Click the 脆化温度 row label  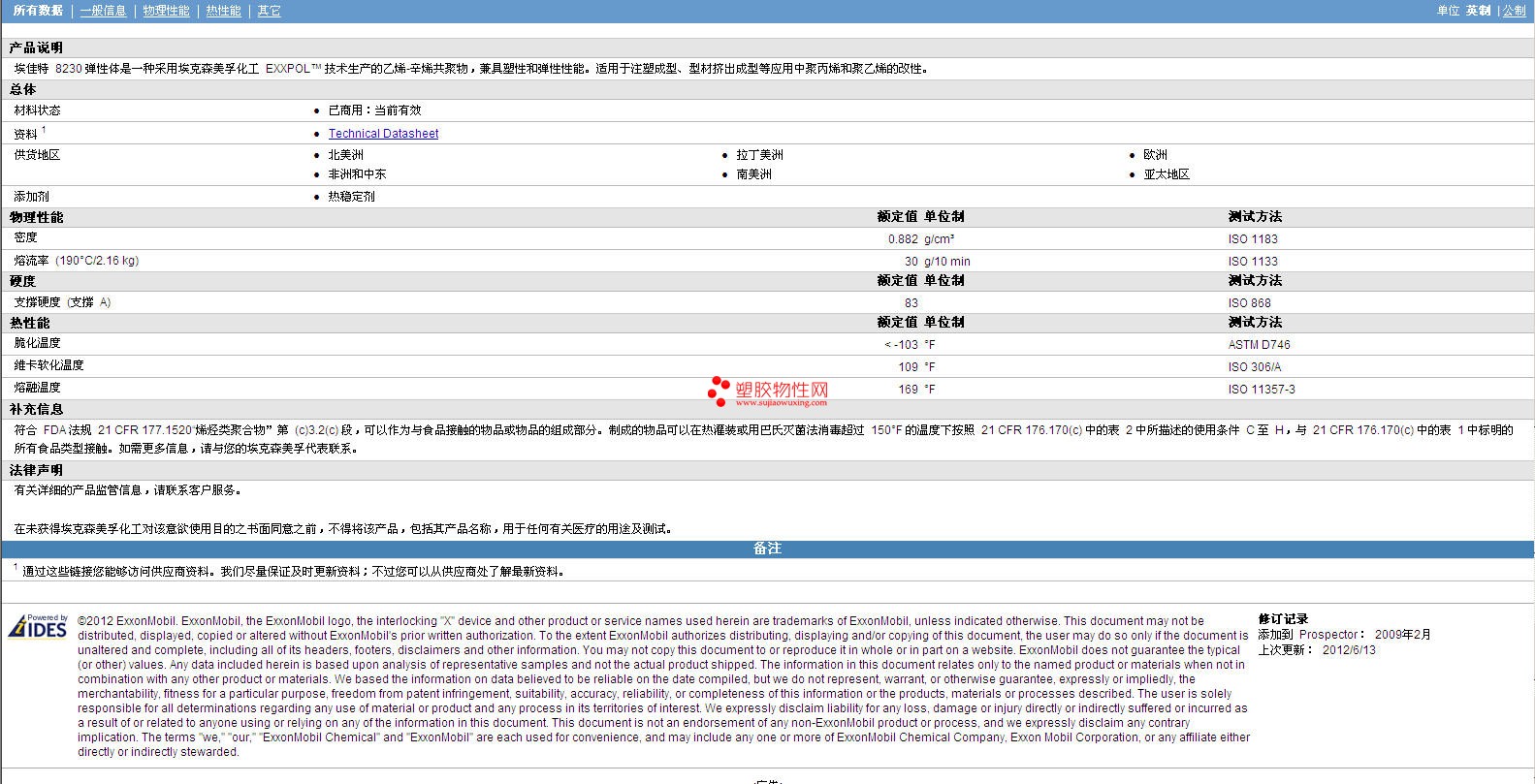click(37, 343)
